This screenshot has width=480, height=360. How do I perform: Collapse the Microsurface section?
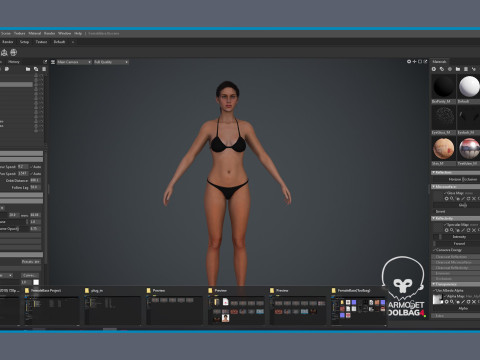tap(456, 187)
